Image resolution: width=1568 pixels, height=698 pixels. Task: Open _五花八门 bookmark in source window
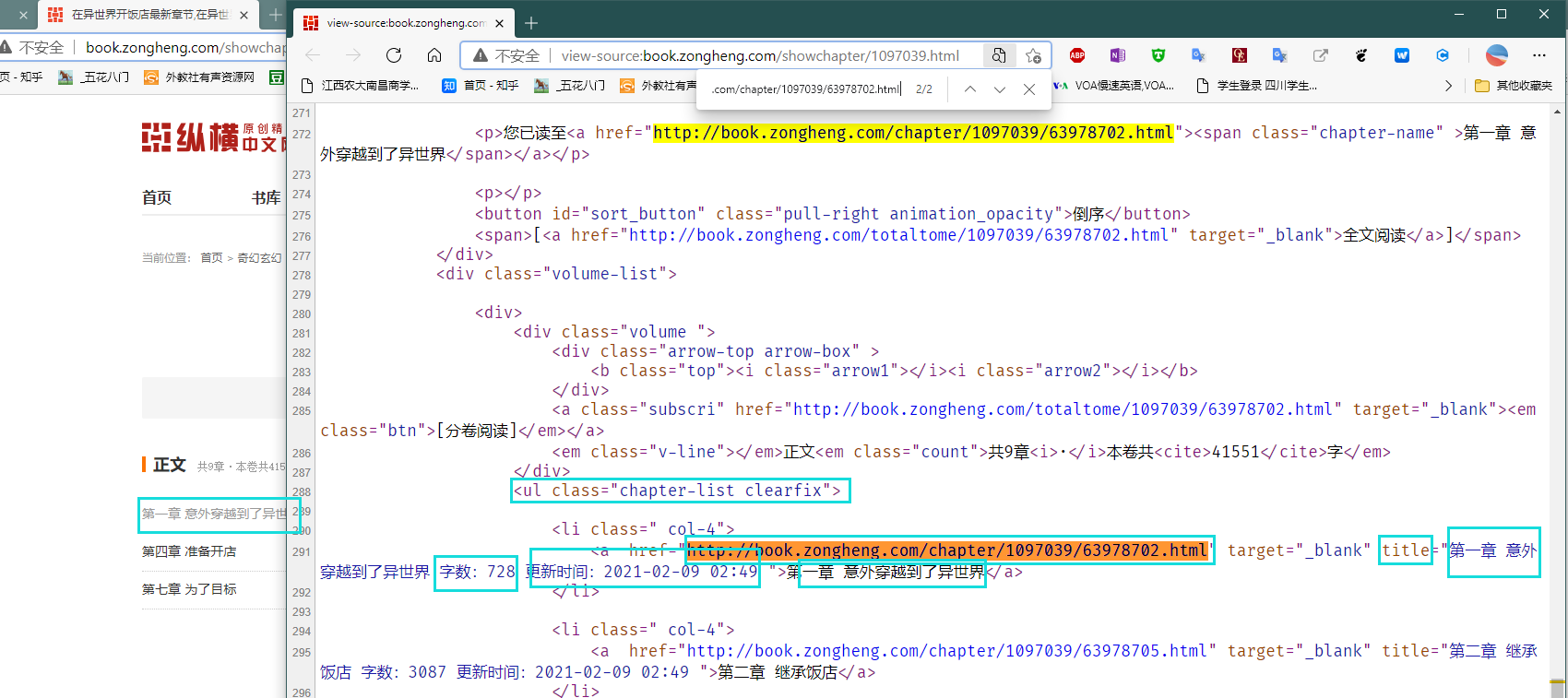tap(569, 86)
